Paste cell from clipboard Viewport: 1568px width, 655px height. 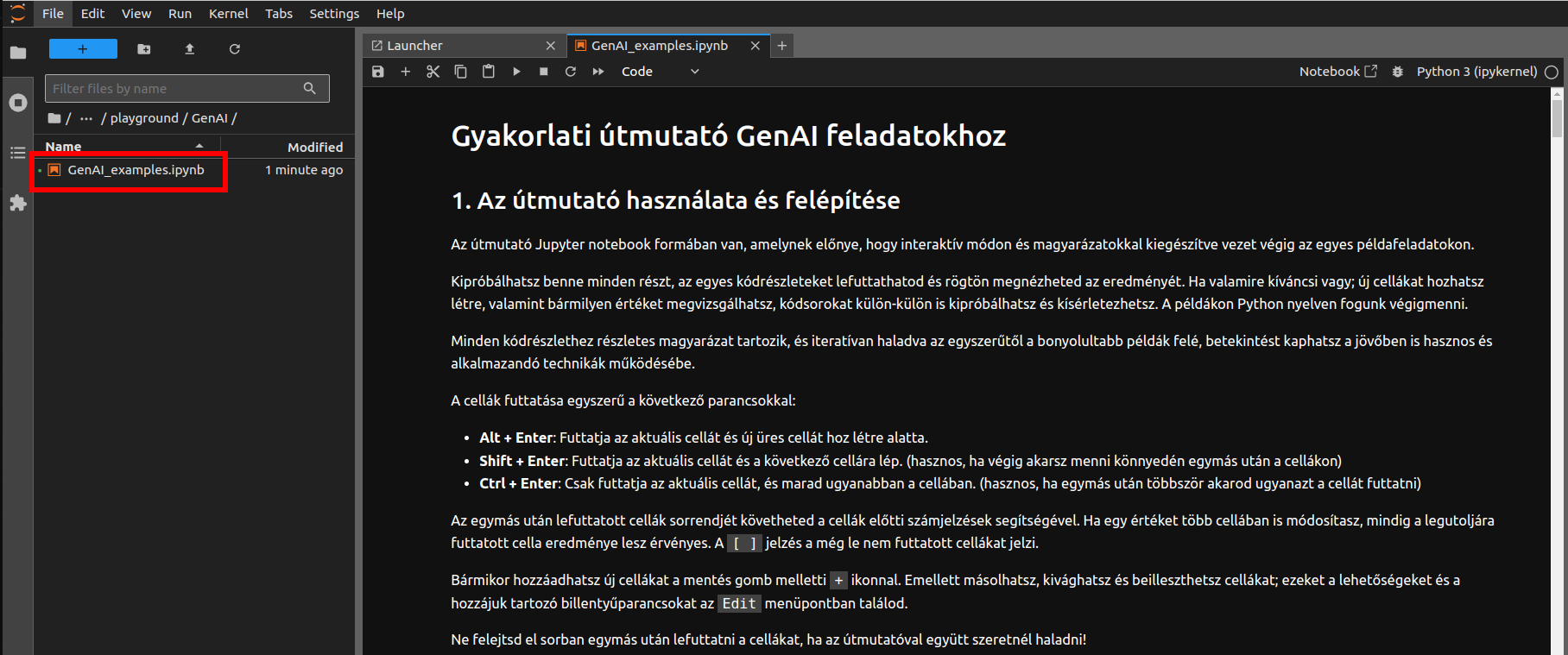click(489, 72)
